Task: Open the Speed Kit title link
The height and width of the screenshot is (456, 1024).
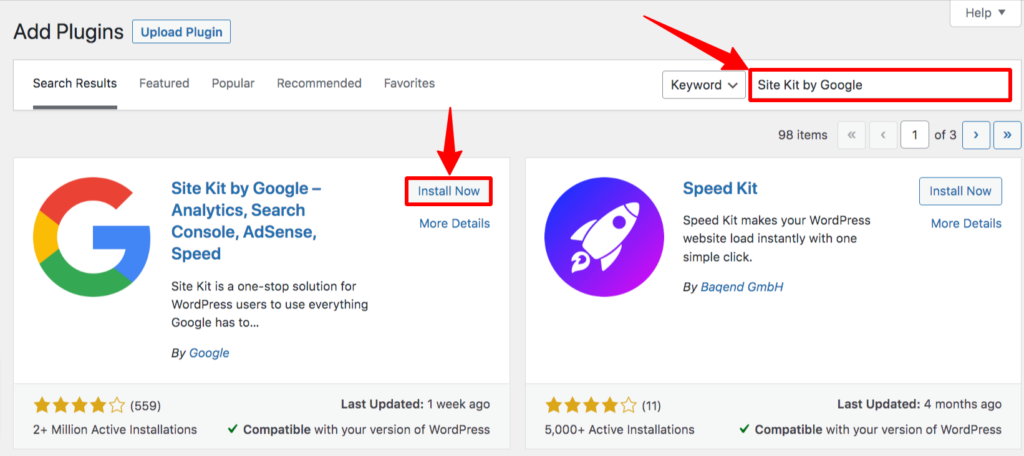Action: click(720, 188)
